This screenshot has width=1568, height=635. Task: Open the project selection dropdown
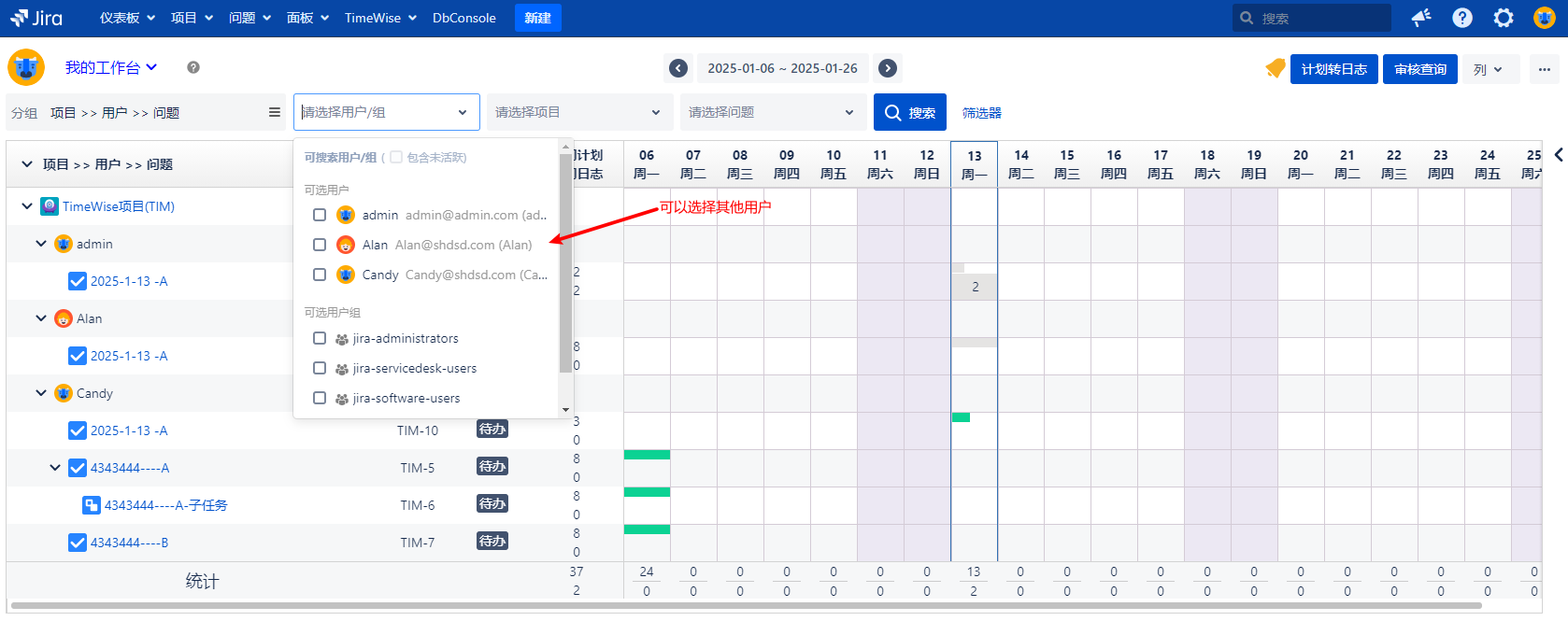click(x=577, y=112)
